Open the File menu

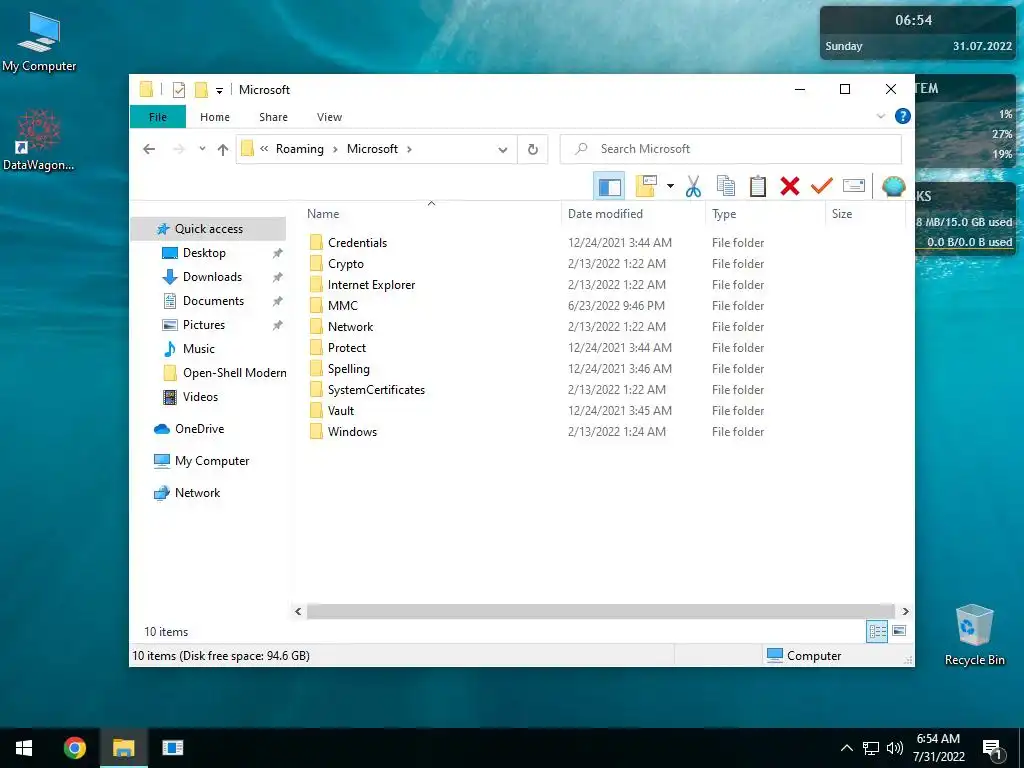[158, 117]
